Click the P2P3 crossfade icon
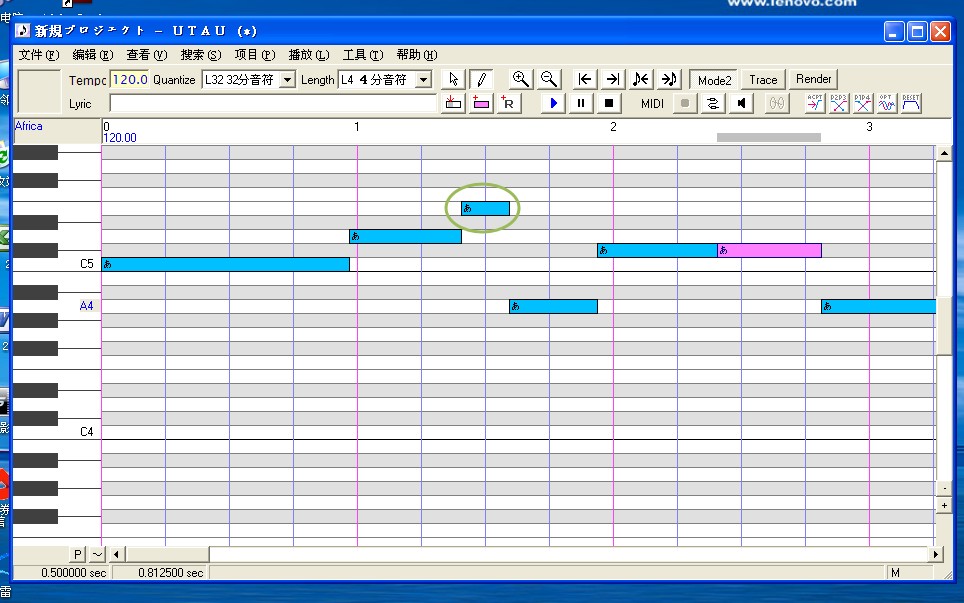964x603 pixels. (839, 103)
